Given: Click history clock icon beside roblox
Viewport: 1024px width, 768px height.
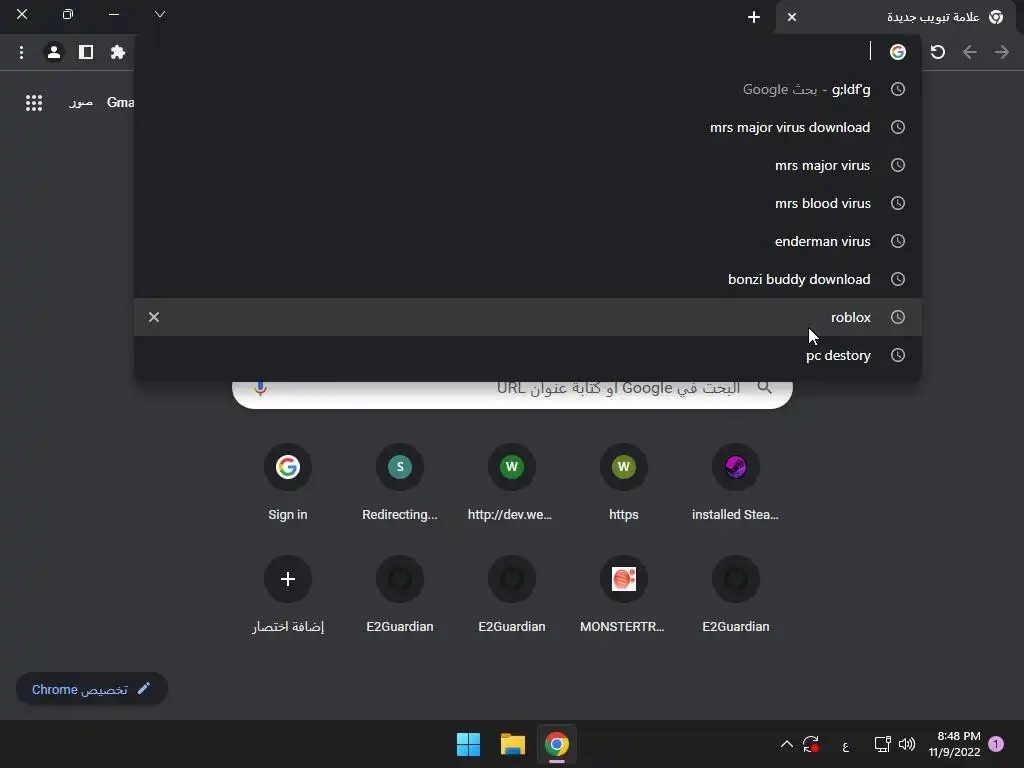Looking at the screenshot, I should pyautogui.click(x=898, y=317).
